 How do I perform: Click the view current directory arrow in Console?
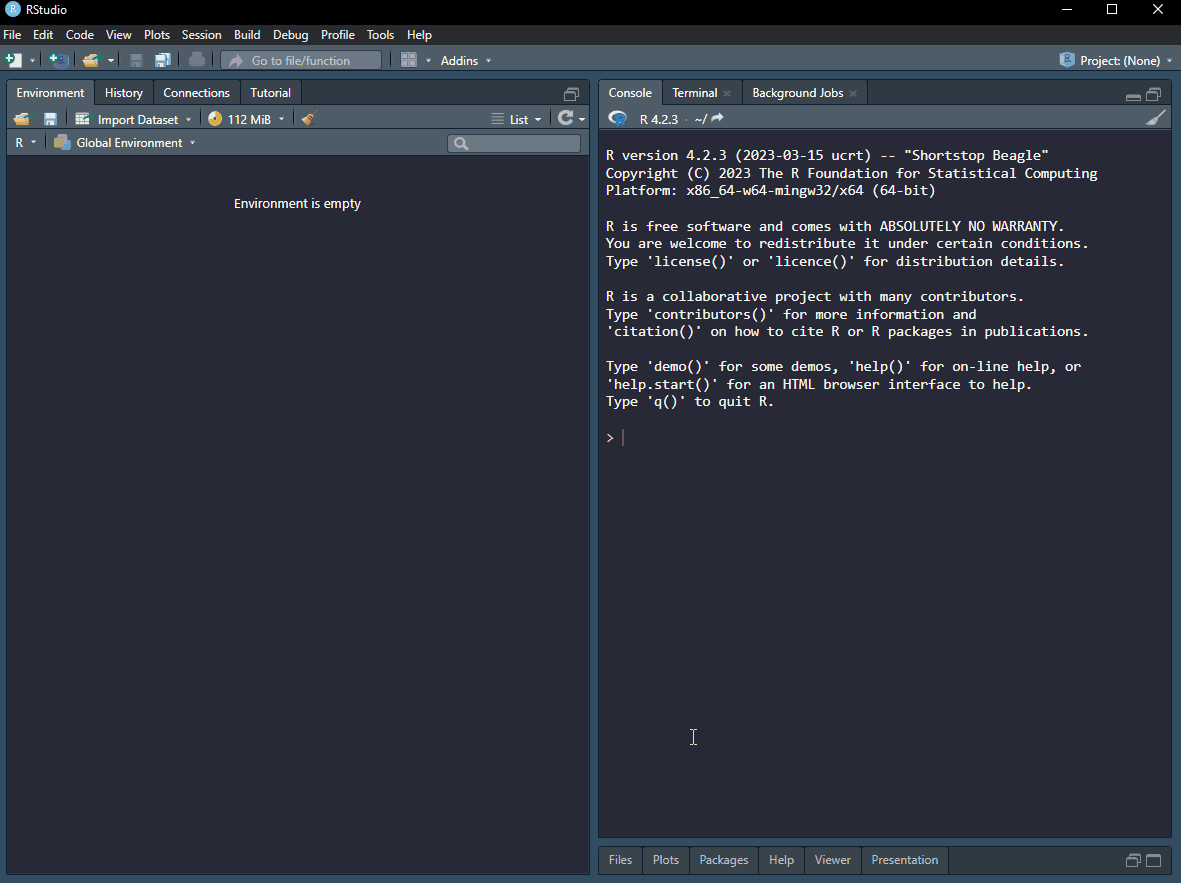(717, 119)
